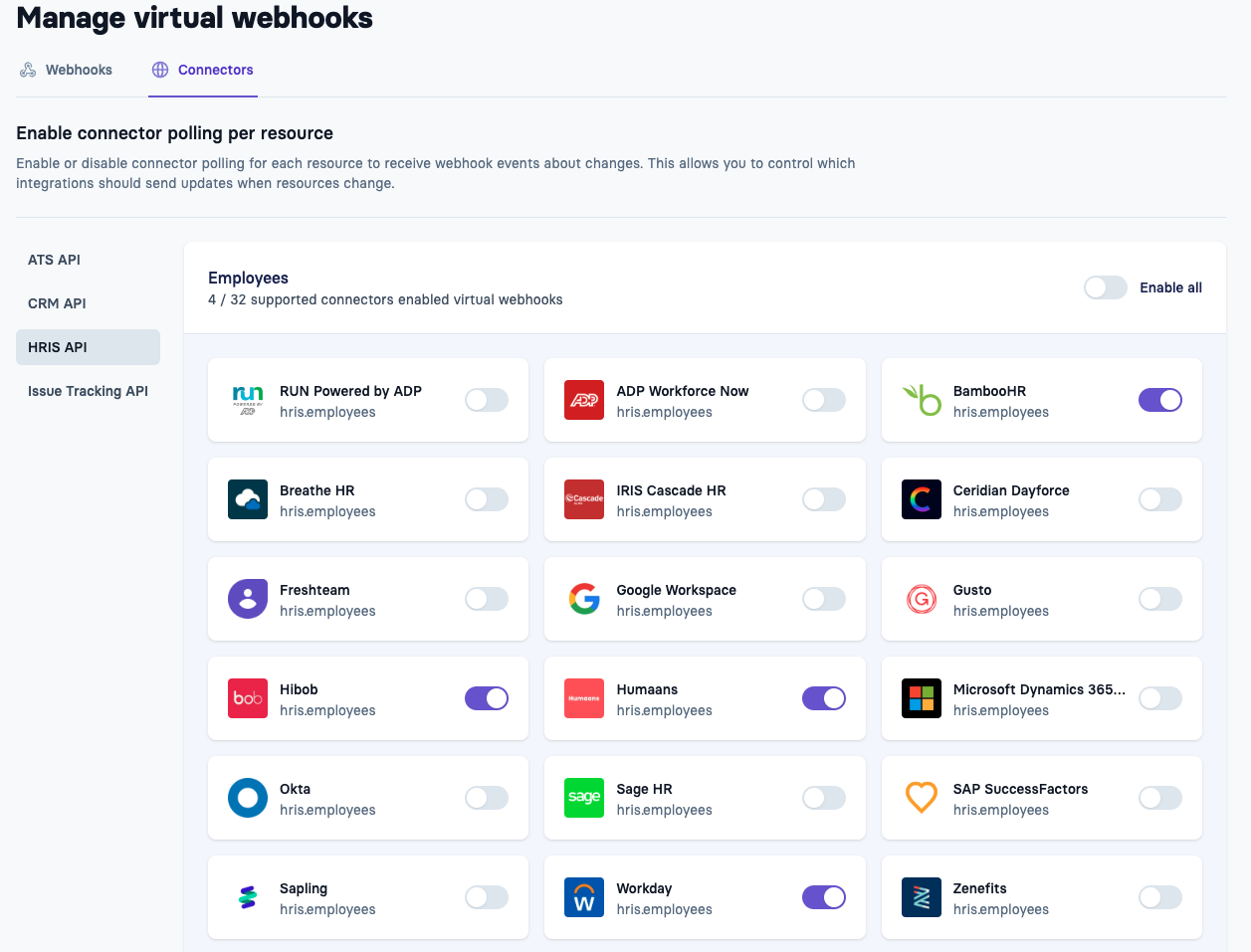This screenshot has height=952, width=1251.
Task: Click 'Manage virtual webhooks' page title
Action: pyautogui.click(x=194, y=18)
